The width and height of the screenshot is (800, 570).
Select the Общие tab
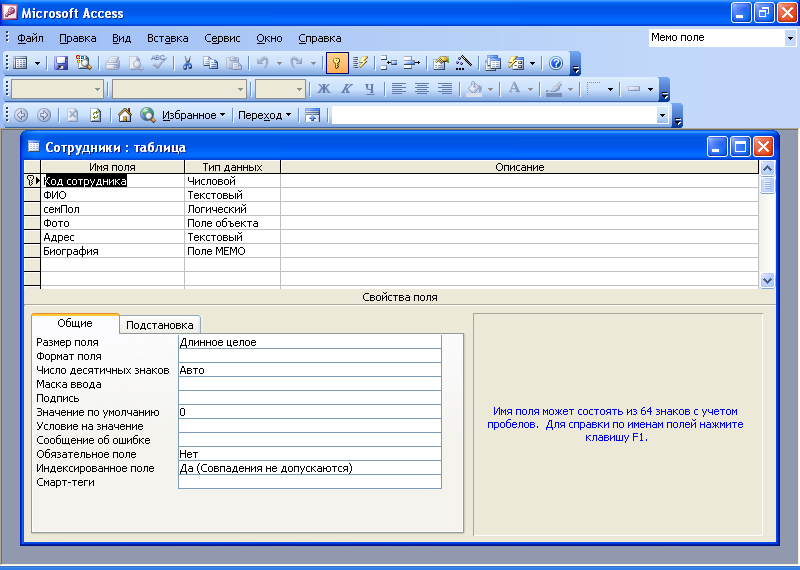pos(75,323)
